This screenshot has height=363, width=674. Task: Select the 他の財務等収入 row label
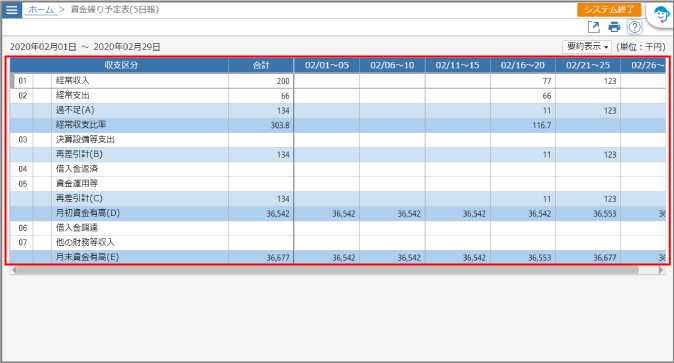coord(85,242)
